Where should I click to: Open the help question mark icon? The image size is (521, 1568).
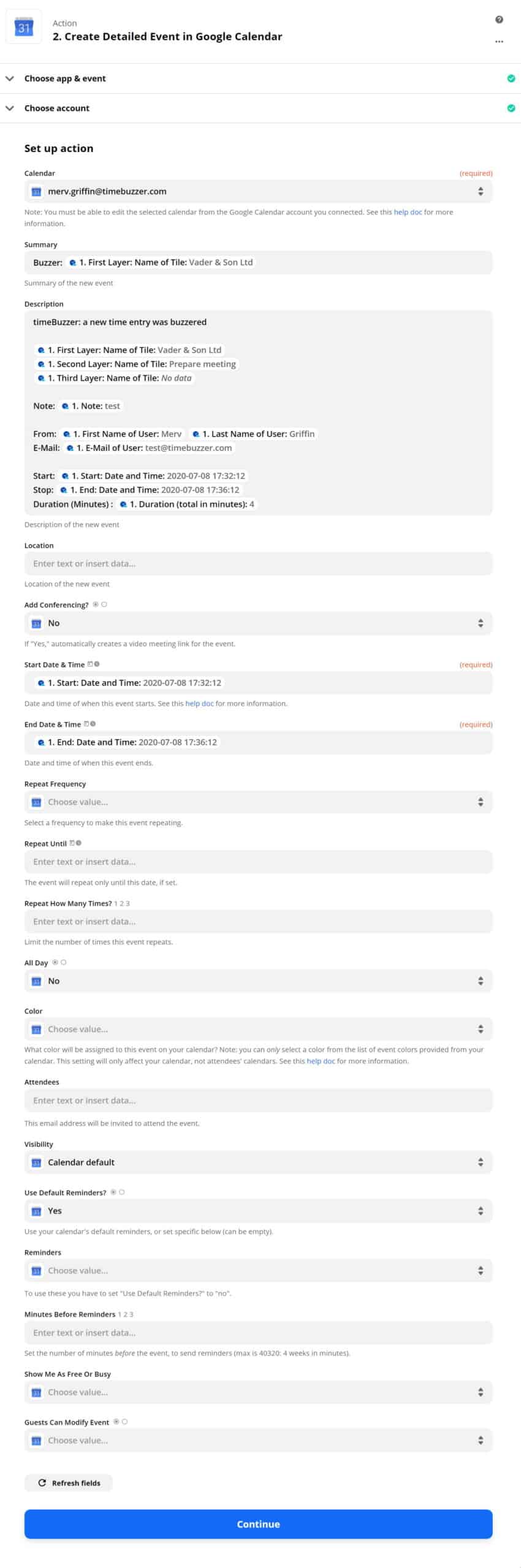point(499,20)
